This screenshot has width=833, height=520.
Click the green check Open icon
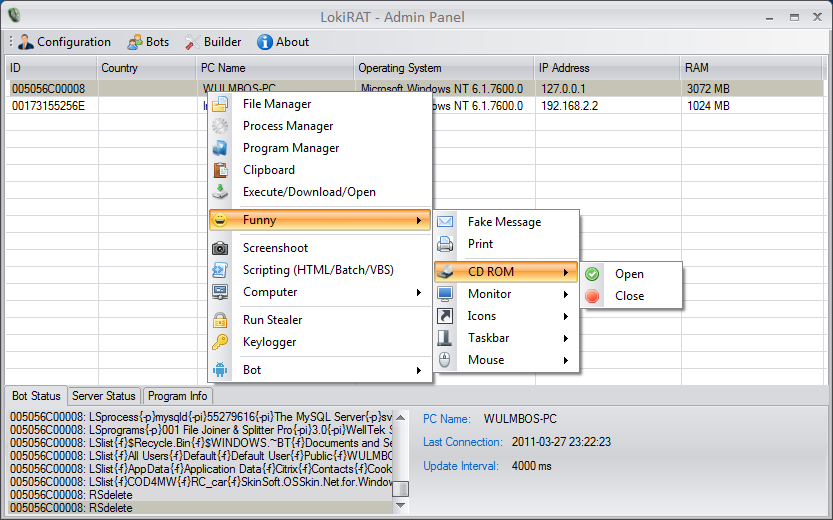[x=592, y=274]
